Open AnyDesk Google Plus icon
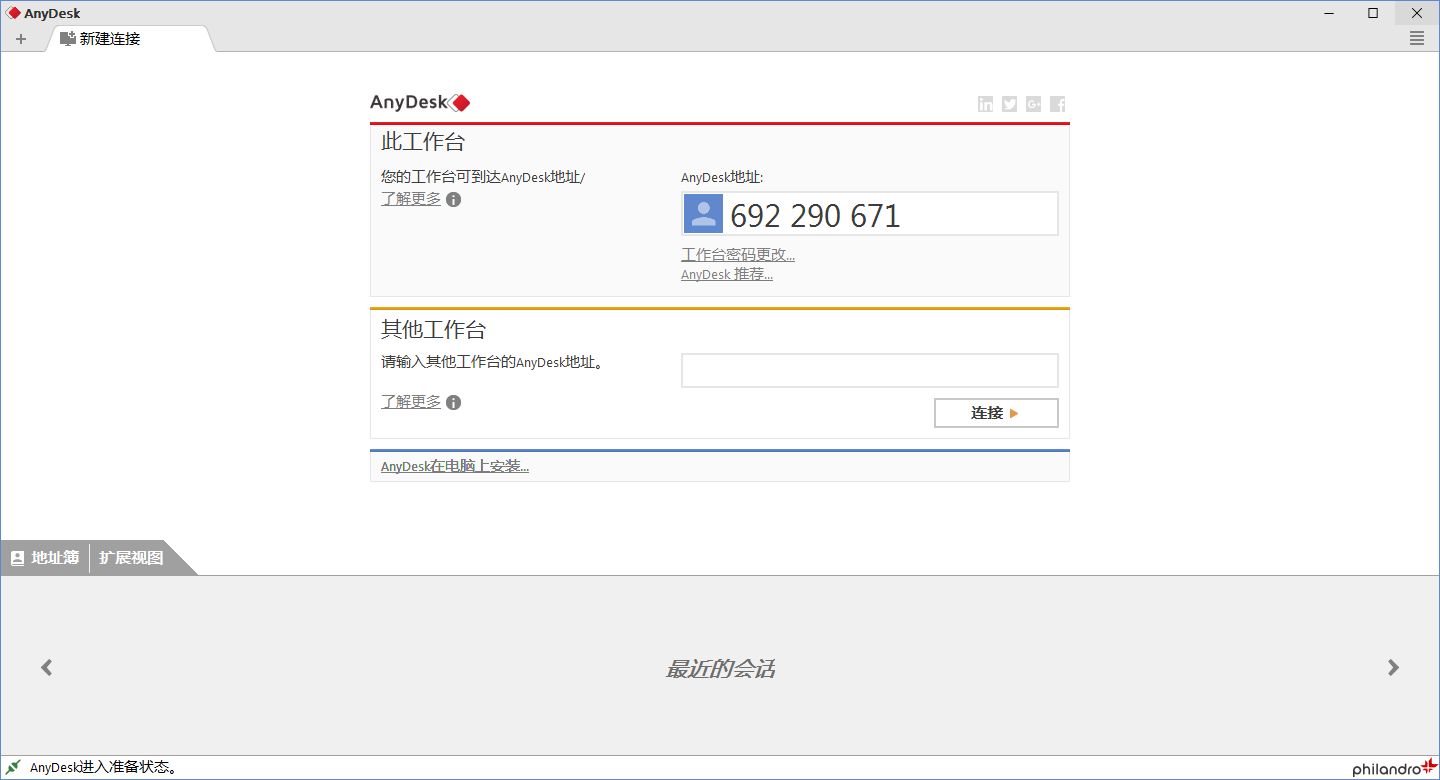The height and width of the screenshot is (780, 1440). point(1034,104)
